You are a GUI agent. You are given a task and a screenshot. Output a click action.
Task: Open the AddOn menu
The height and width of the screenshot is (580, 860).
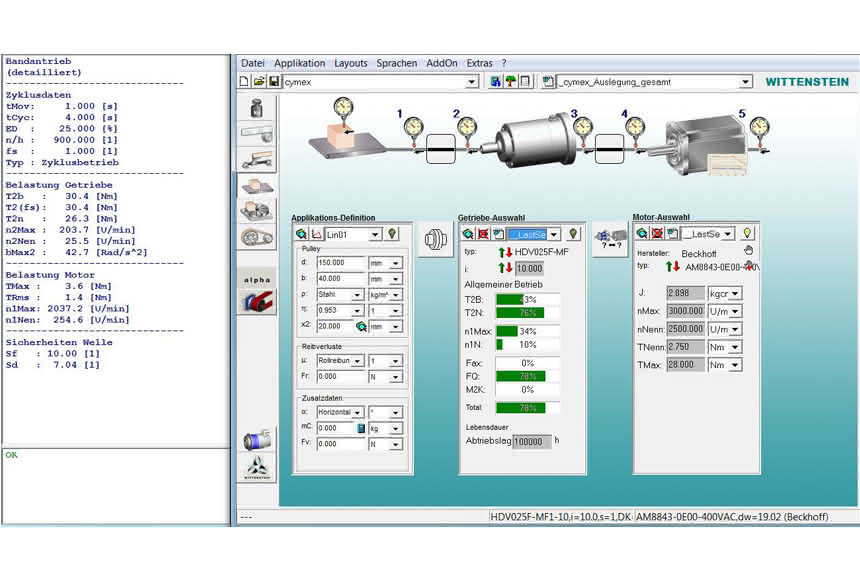point(442,63)
